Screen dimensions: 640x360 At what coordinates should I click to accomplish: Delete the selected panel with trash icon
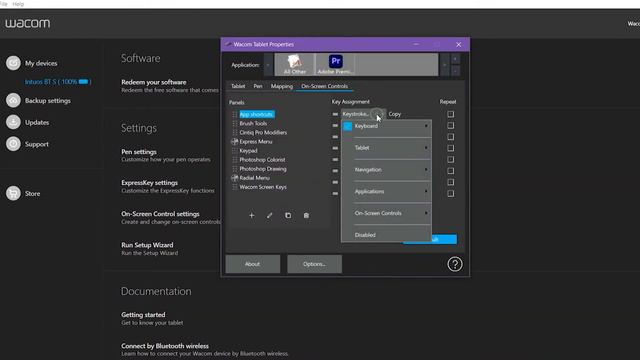coord(306,215)
